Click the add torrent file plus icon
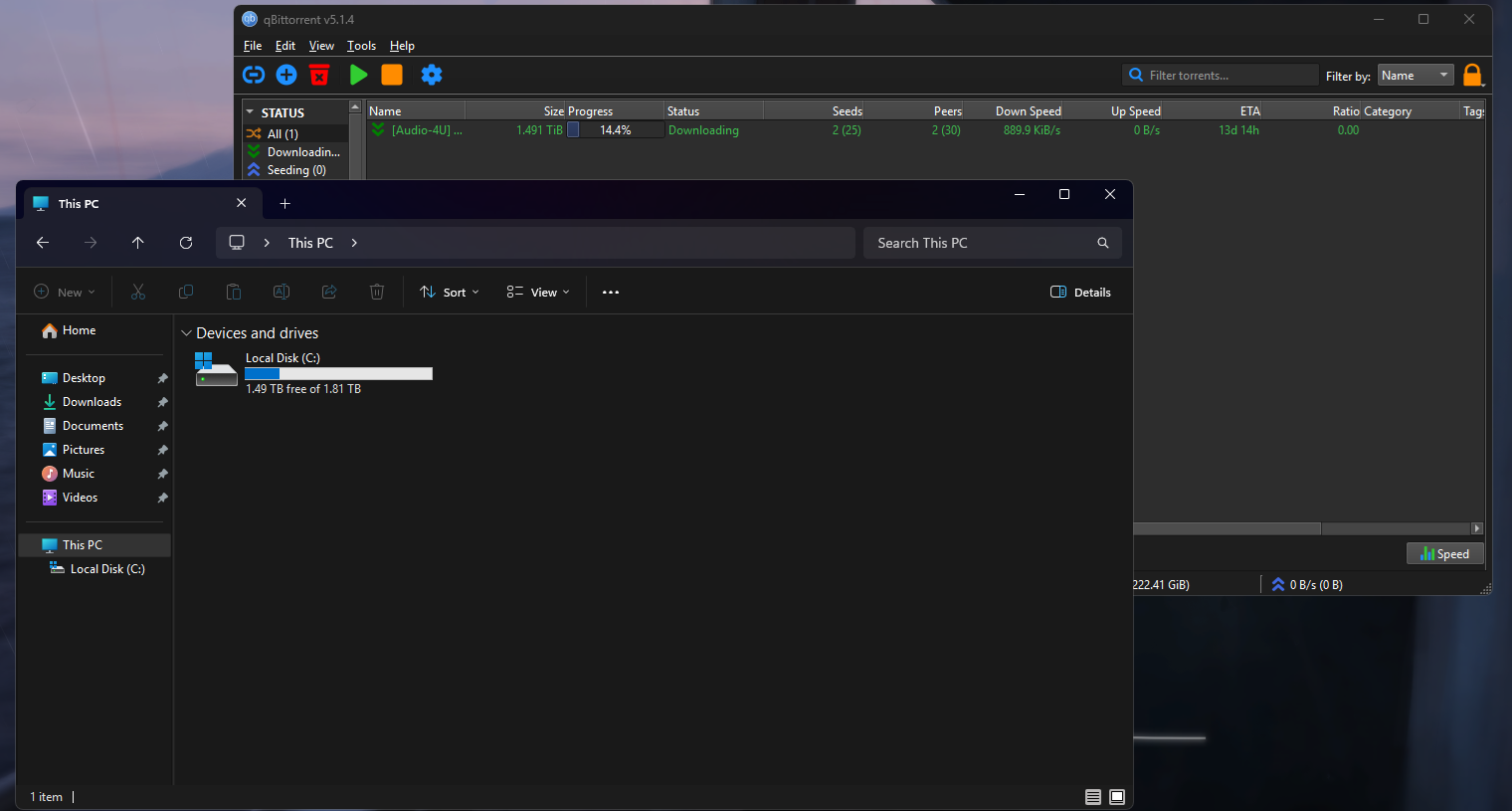Viewport: 1512px width, 811px height. (x=286, y=75)
